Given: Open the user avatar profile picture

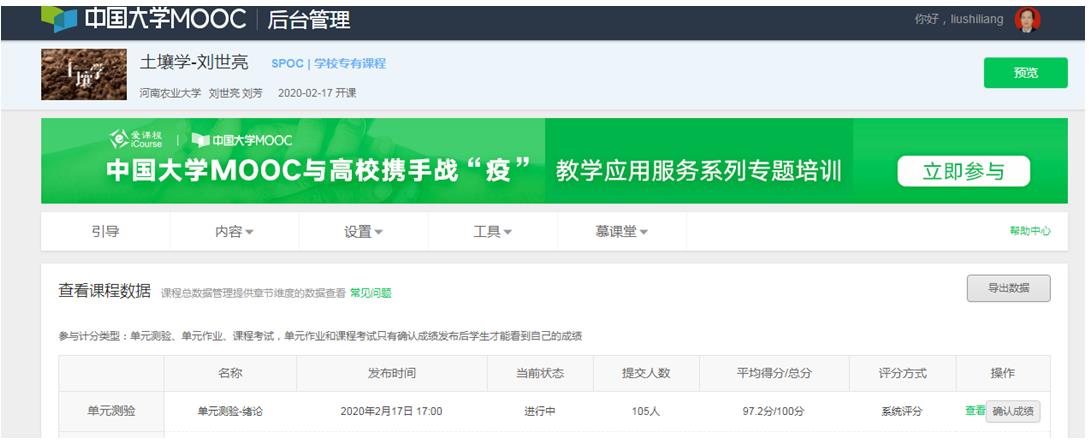Looking at the screenshot, I should (1027, 19).
